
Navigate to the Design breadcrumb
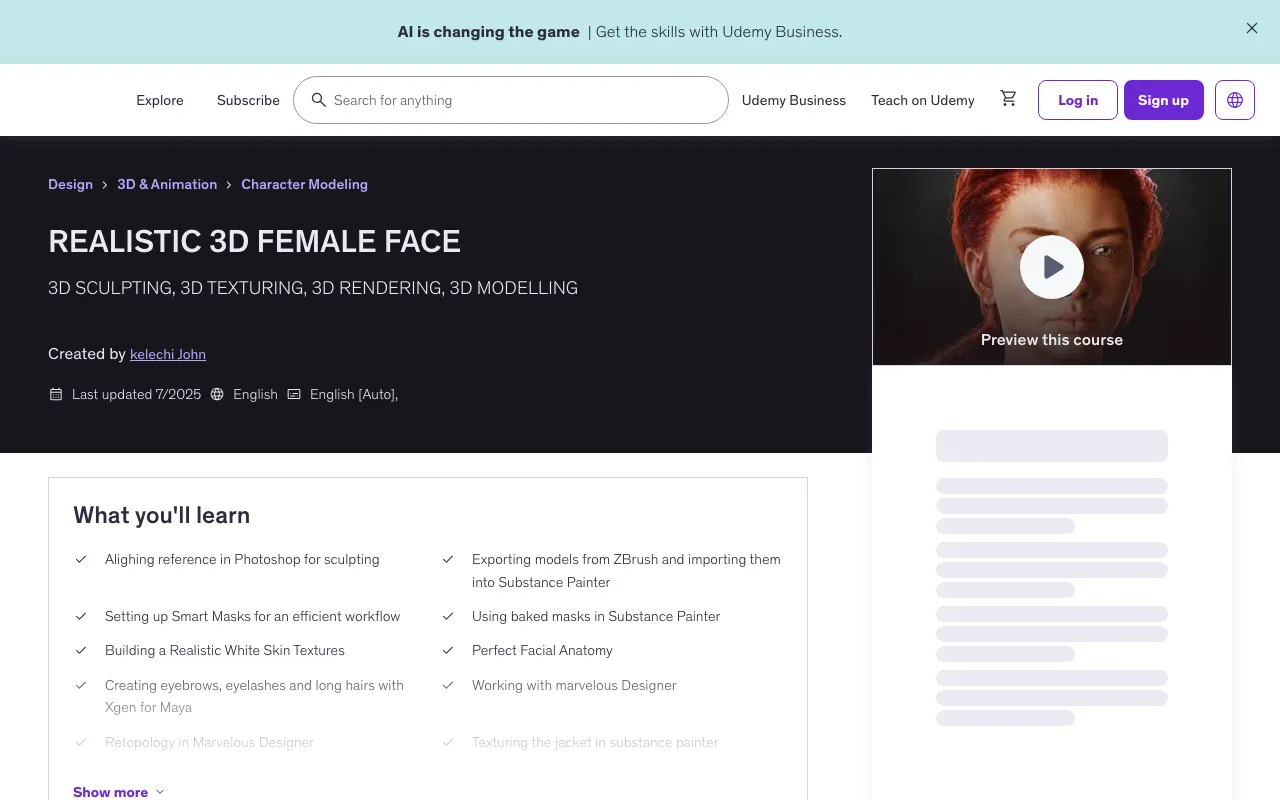[70, 184]
